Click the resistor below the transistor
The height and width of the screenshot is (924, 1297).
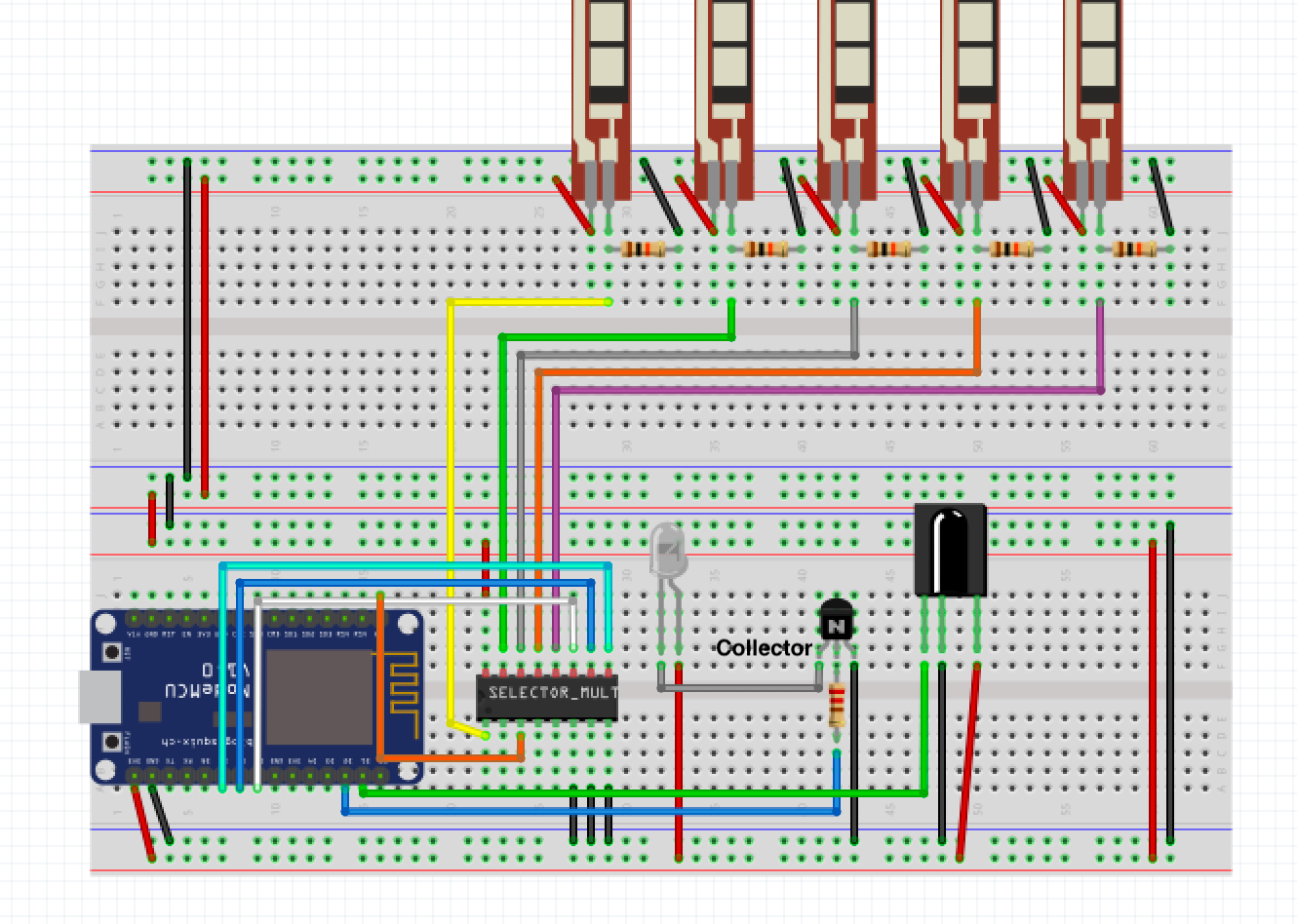tap(836, 704)
